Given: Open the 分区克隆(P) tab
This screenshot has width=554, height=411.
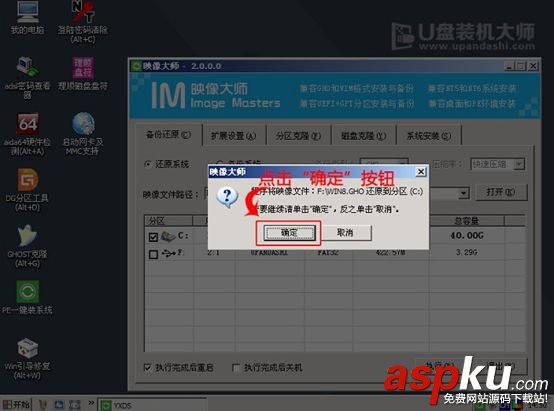Looking at the screenshot, I should pyautogui.click(x=298, y=136).
